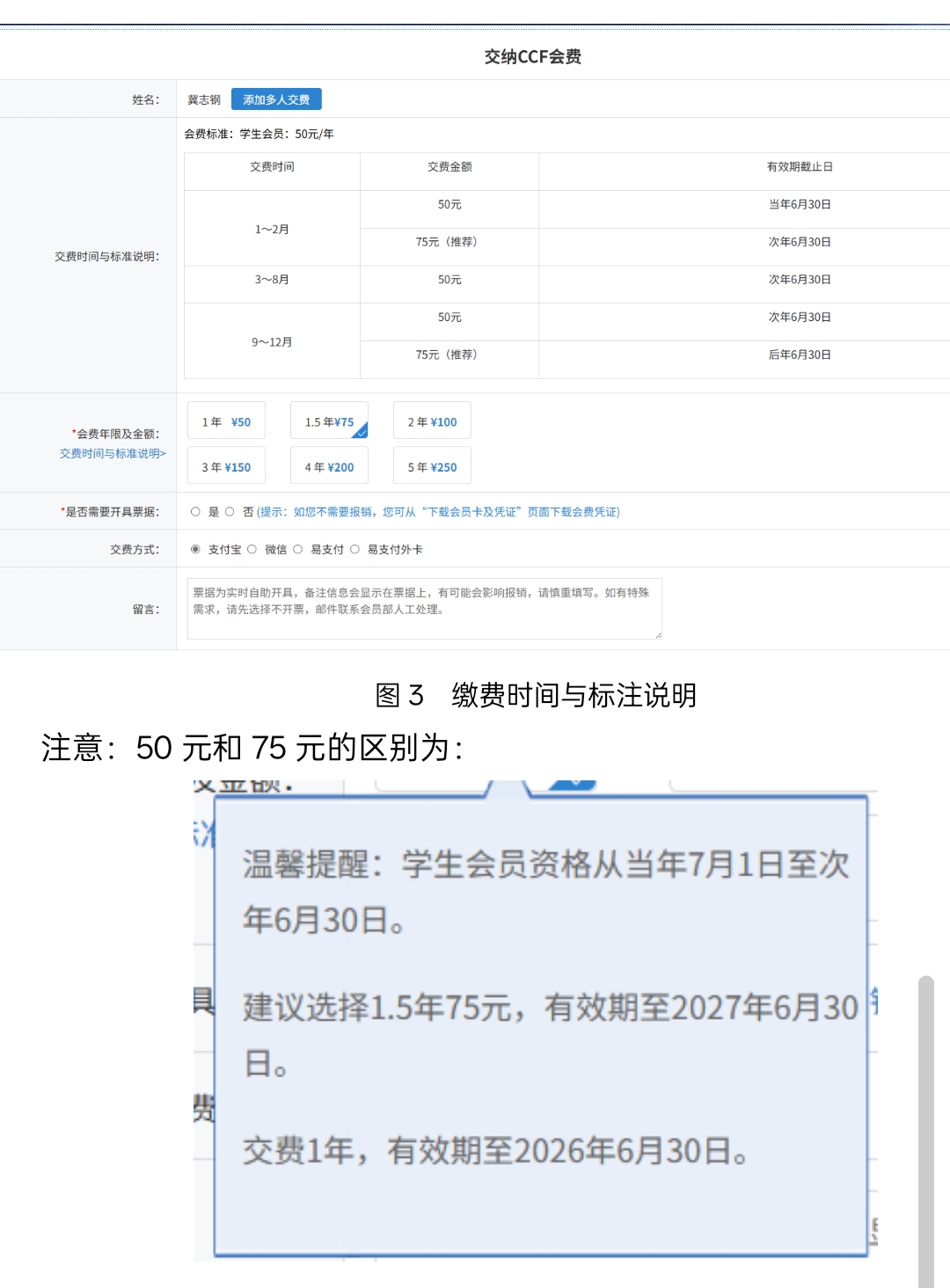Click inside the 留言 message box

[x=422, y=607]
